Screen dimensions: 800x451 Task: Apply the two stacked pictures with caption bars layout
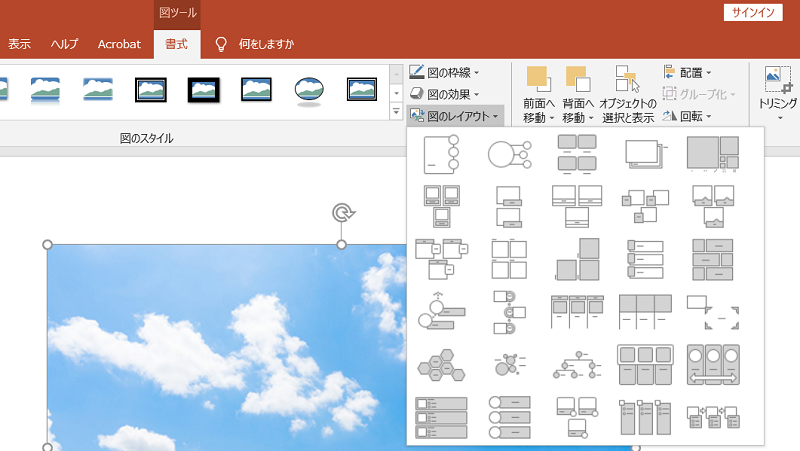[509, 206]
